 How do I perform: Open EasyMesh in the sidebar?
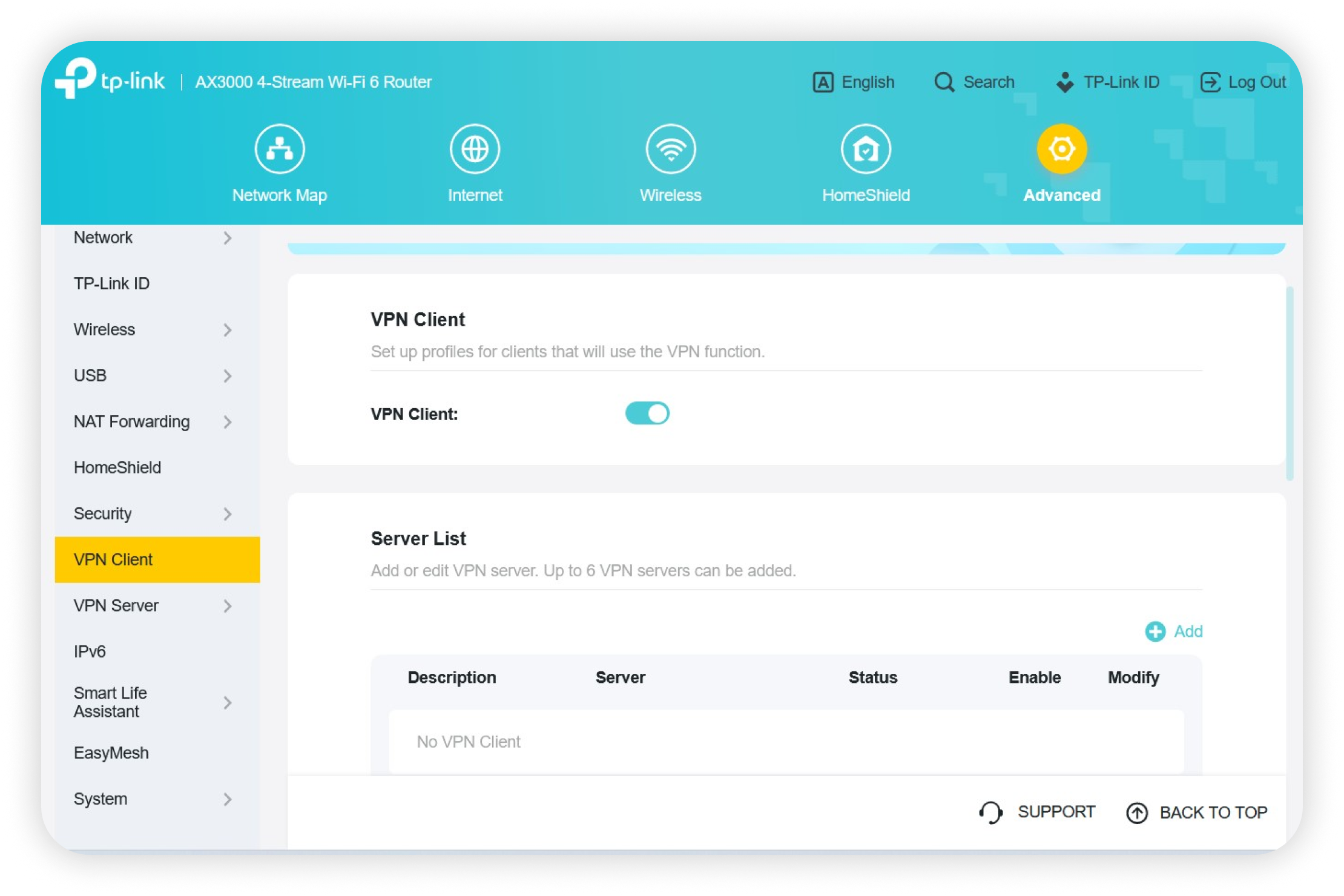pos(111,753)
